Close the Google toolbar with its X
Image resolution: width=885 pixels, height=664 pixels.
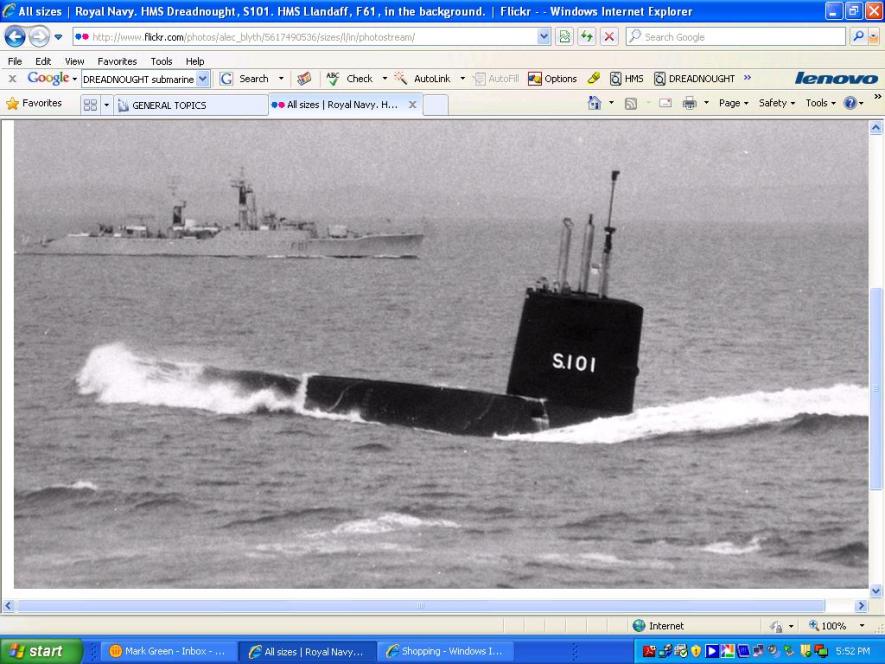click(x=13, y=79)
